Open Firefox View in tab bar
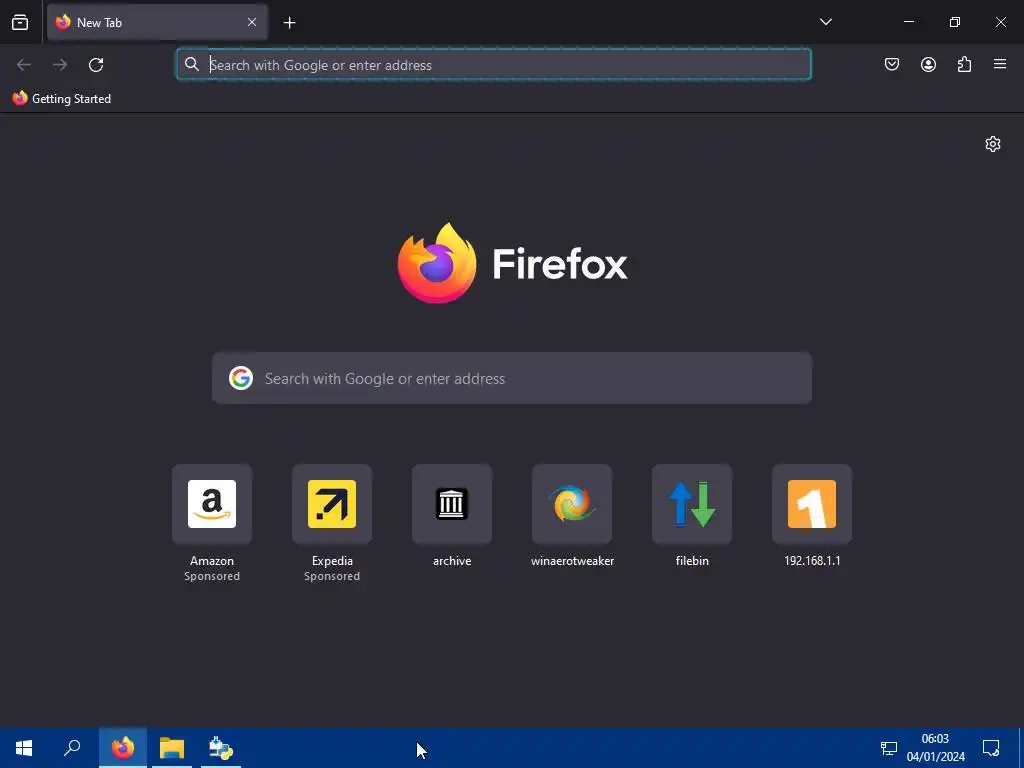Viewport: 1024px width, 768px height. [20, 22]
